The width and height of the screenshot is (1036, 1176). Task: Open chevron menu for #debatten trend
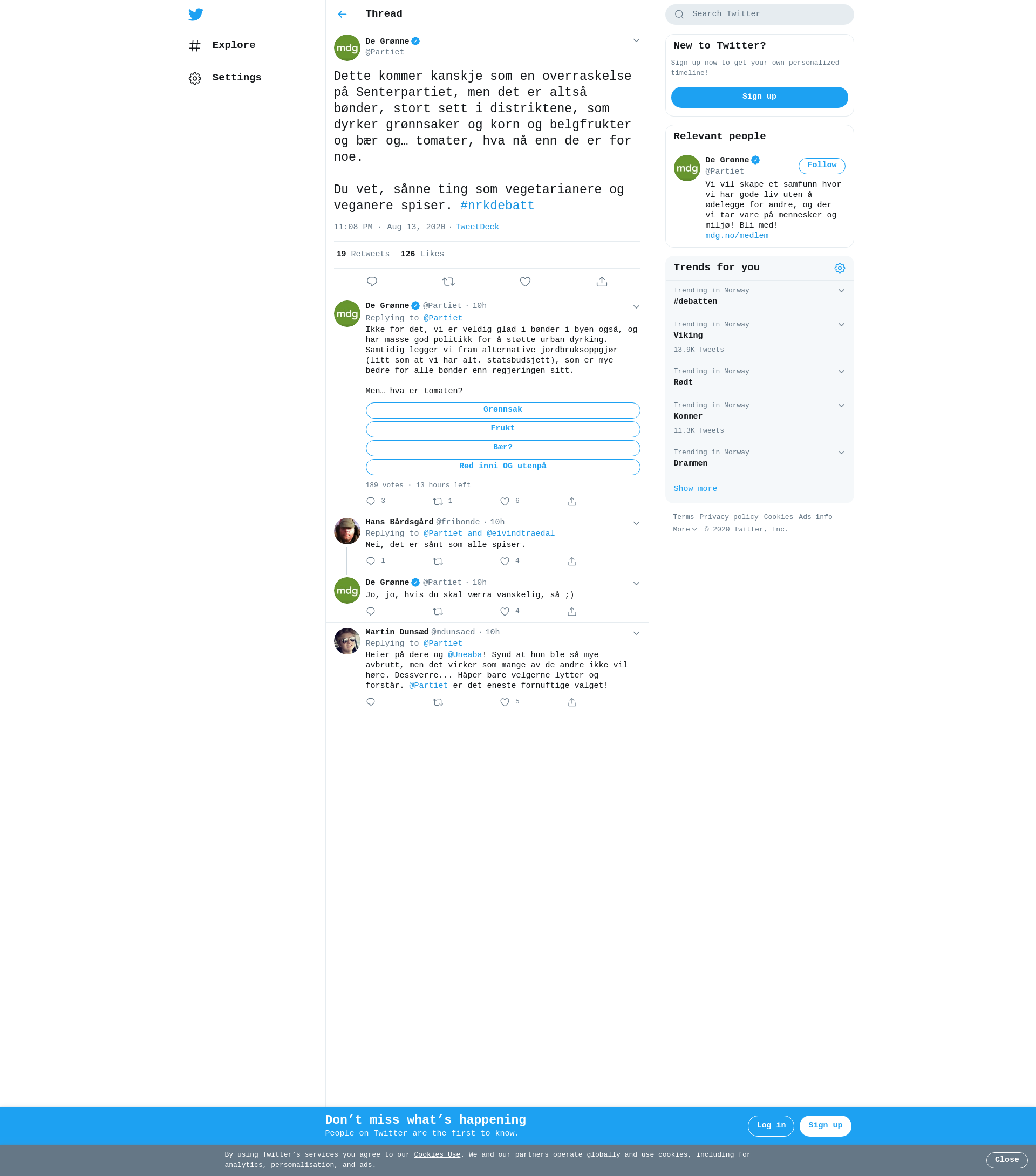tap(841, 291)
